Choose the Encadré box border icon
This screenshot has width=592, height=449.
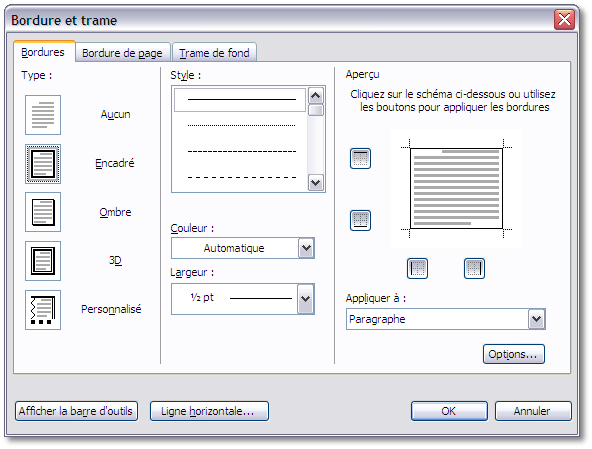pos(43,164)
